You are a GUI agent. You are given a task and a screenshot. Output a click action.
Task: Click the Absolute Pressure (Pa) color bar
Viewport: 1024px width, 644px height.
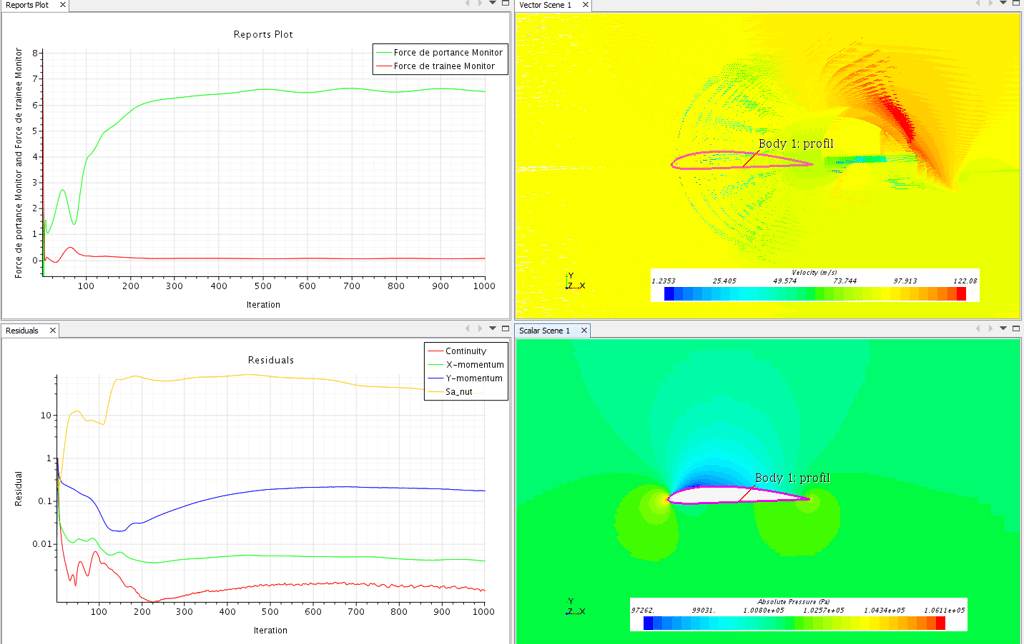coord(794,623)
